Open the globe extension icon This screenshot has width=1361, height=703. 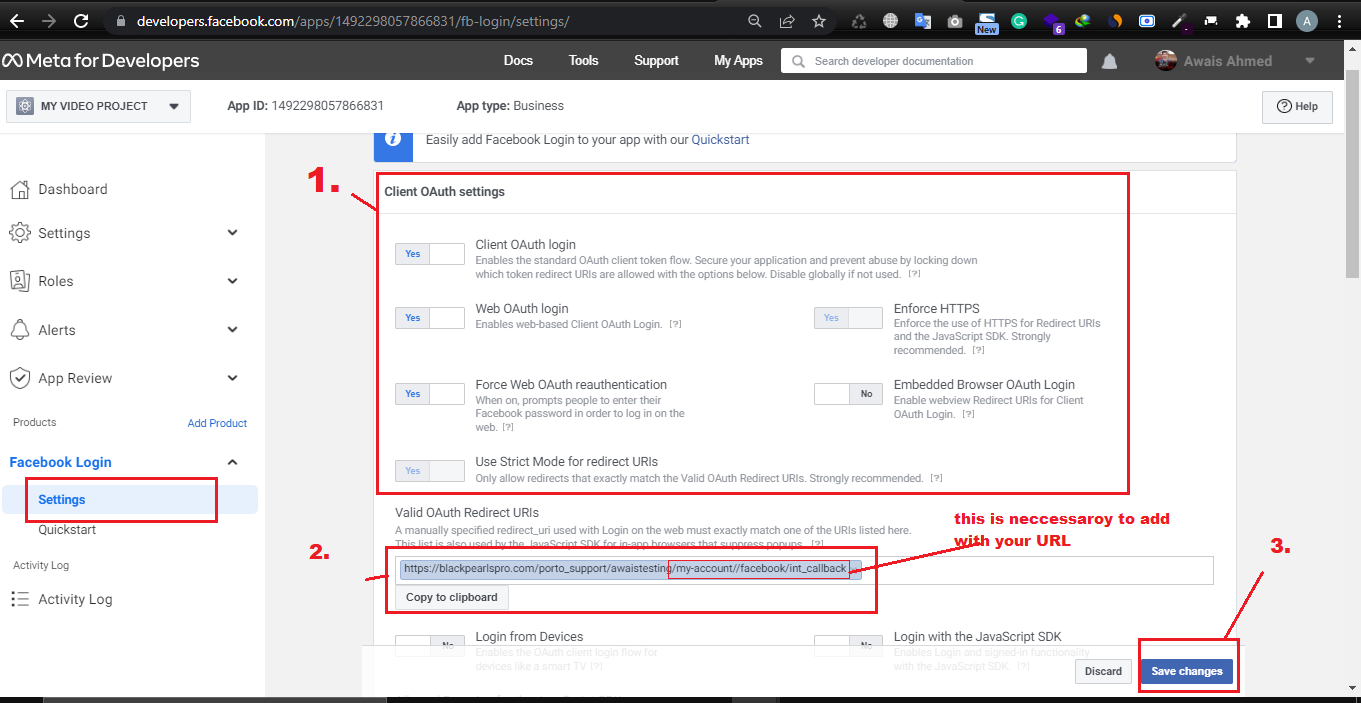coord(891,21)
